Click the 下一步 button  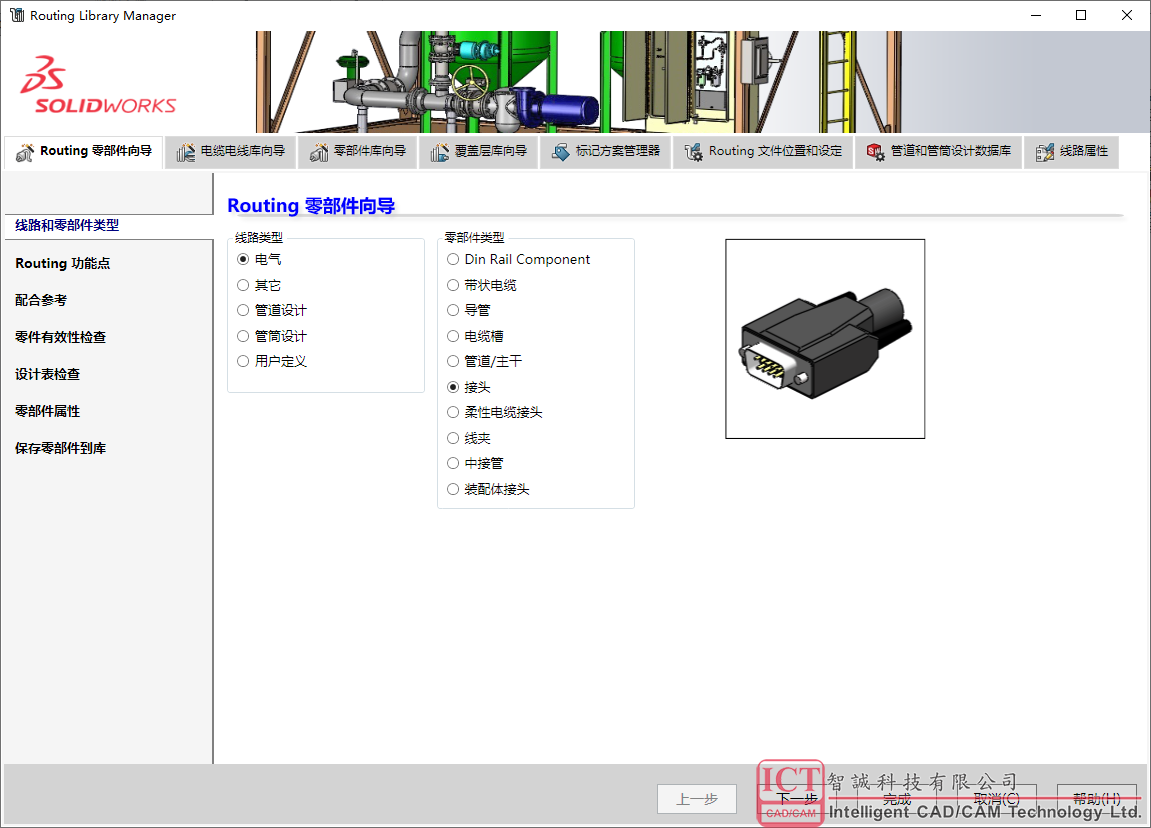point(796,799)
